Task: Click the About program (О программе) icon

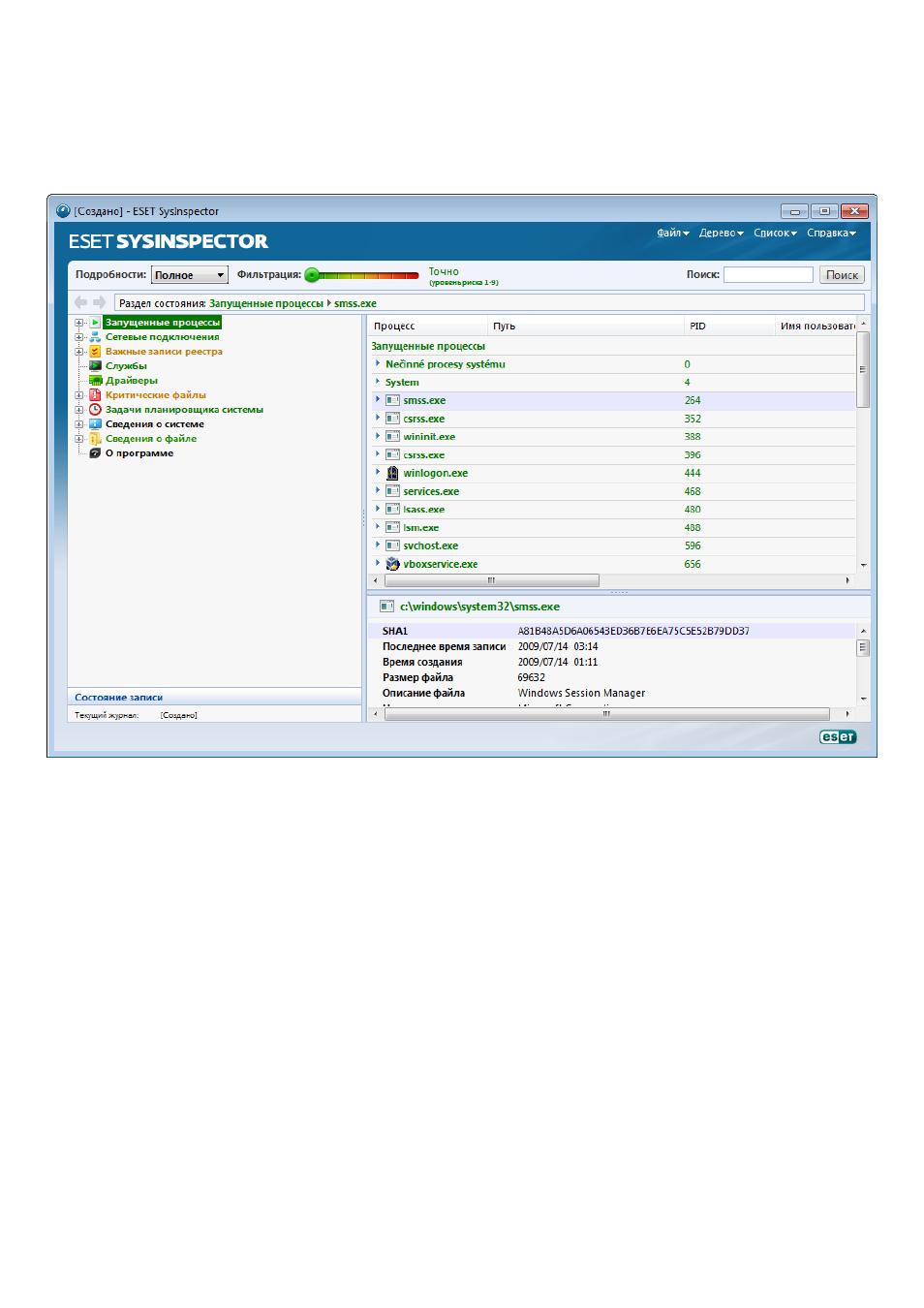Action: click(x=96, y=453)
